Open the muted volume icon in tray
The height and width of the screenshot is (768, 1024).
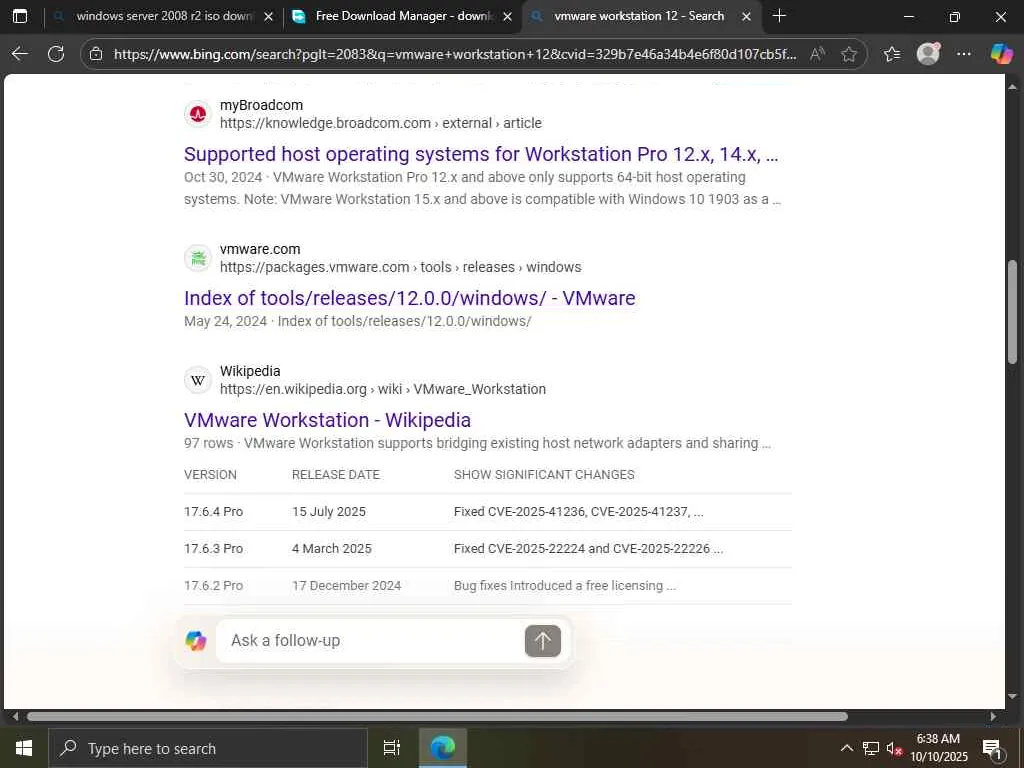coord(895,748)
